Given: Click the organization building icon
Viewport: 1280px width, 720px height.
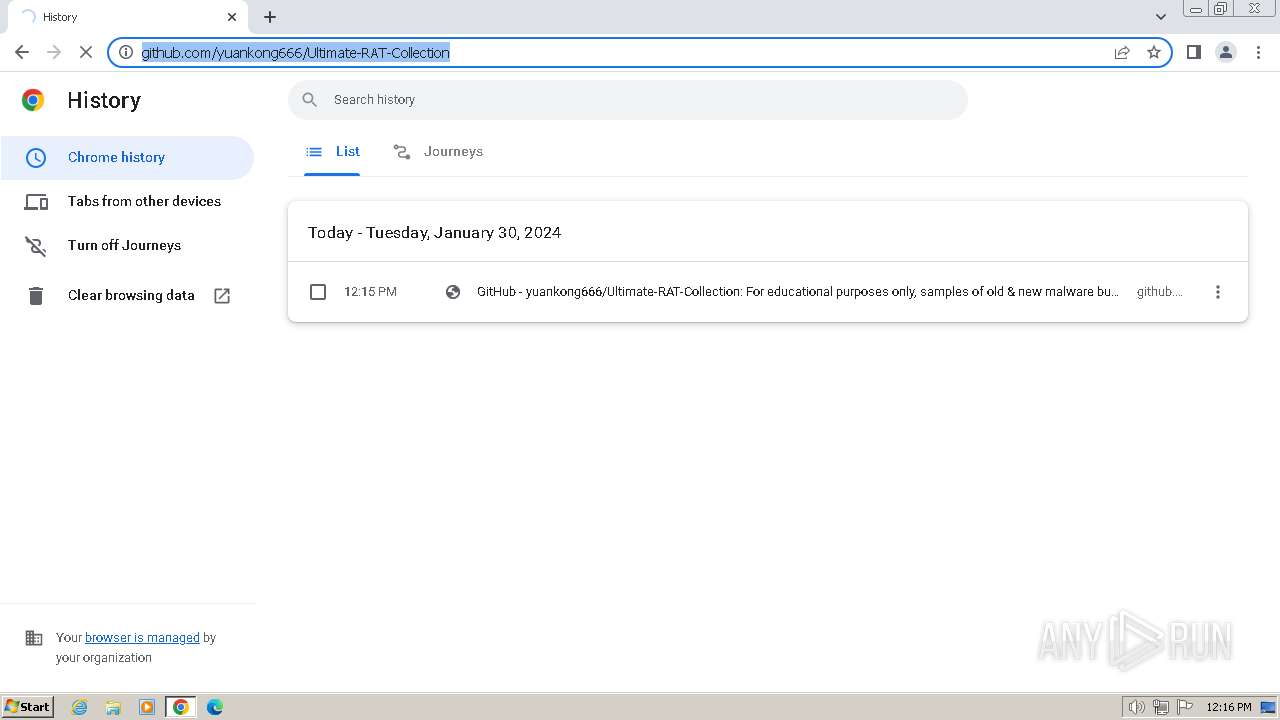Looking at the screenshot, I should [x=34, y=638].
